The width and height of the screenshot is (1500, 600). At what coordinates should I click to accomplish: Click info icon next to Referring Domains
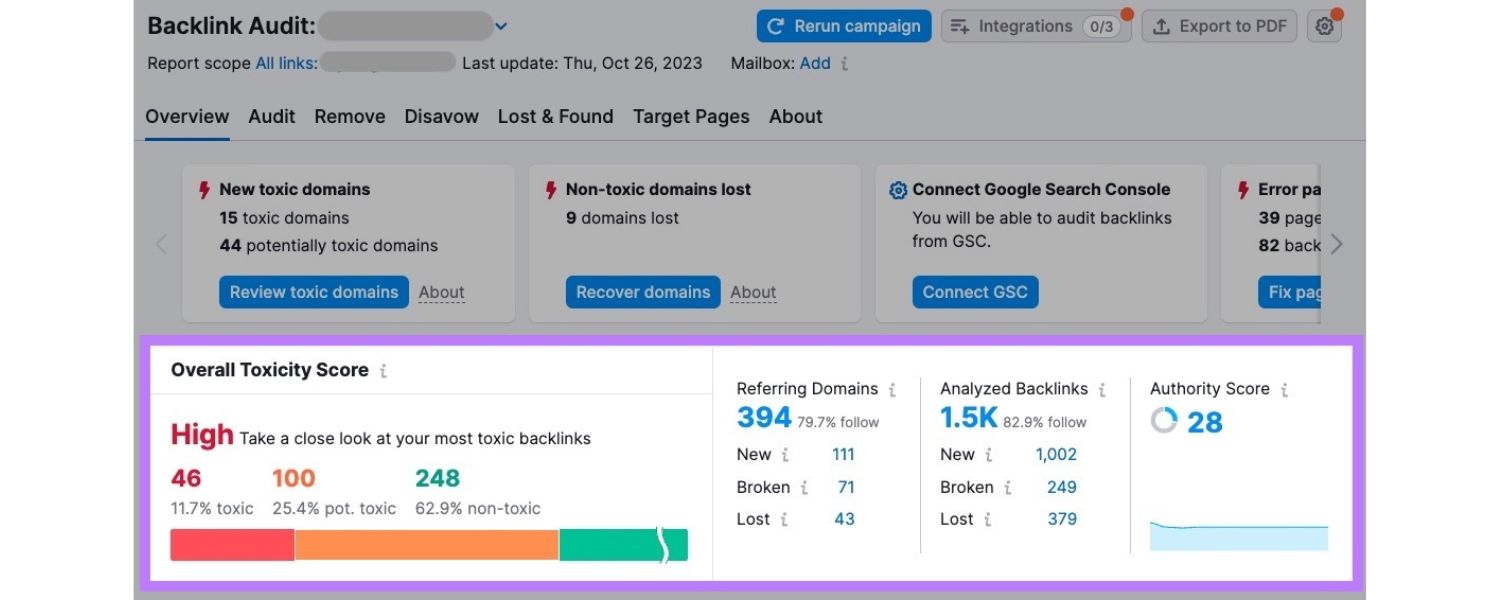(892, 390)
